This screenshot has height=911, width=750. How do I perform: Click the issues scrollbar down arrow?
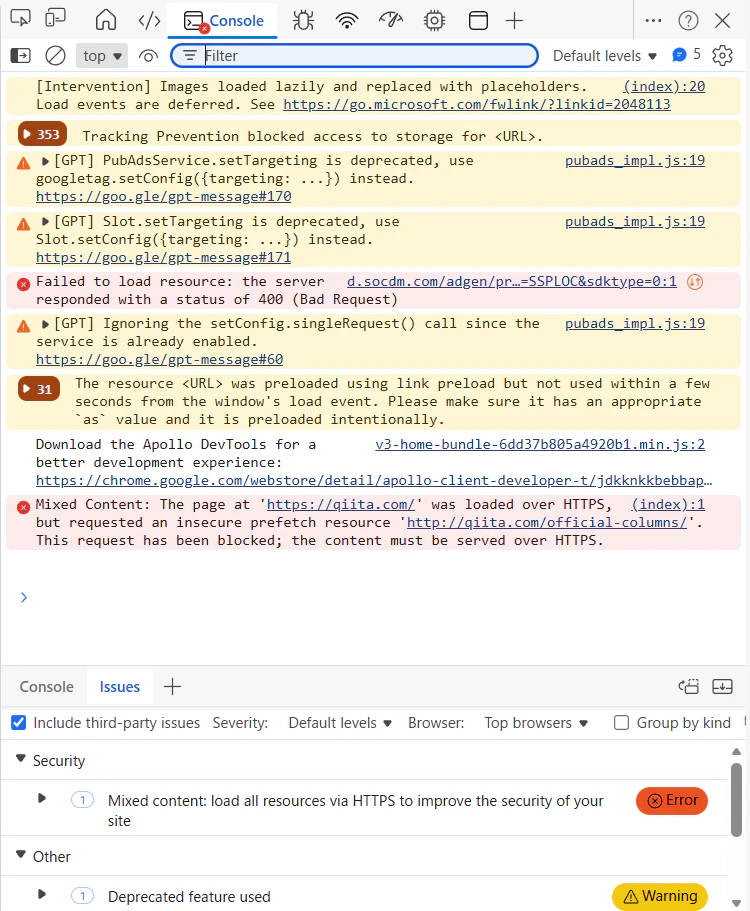click(x=736, y=903)
